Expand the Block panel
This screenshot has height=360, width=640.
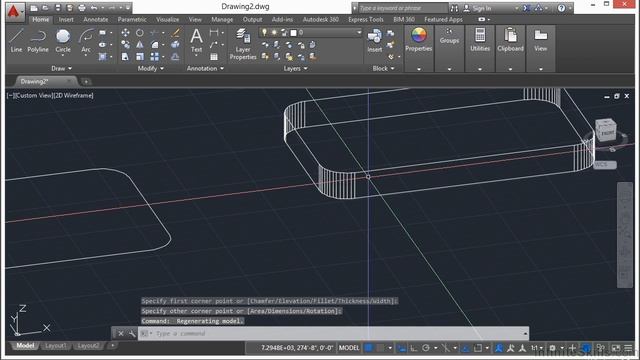point(384,68)
